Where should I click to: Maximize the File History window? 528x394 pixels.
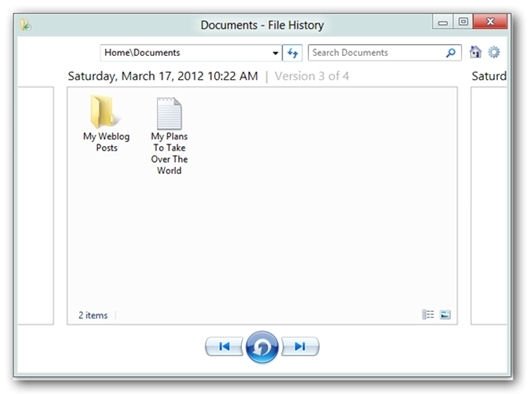463,22
